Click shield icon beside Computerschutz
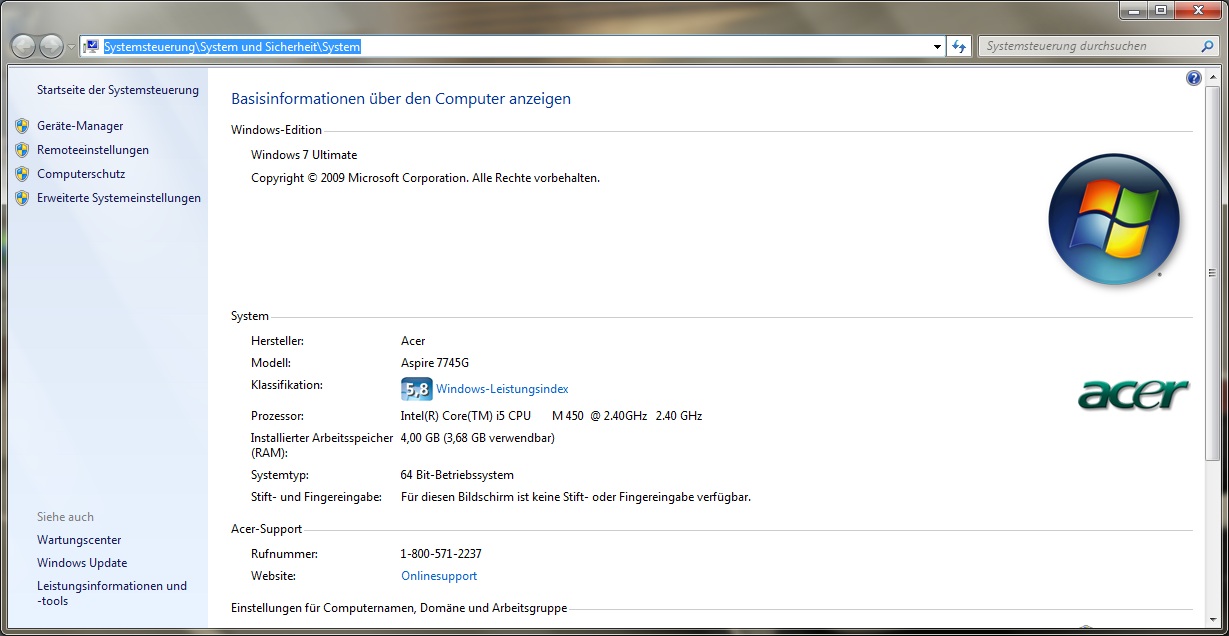Viewport: 1229px width, 636px height. (22, 174)
